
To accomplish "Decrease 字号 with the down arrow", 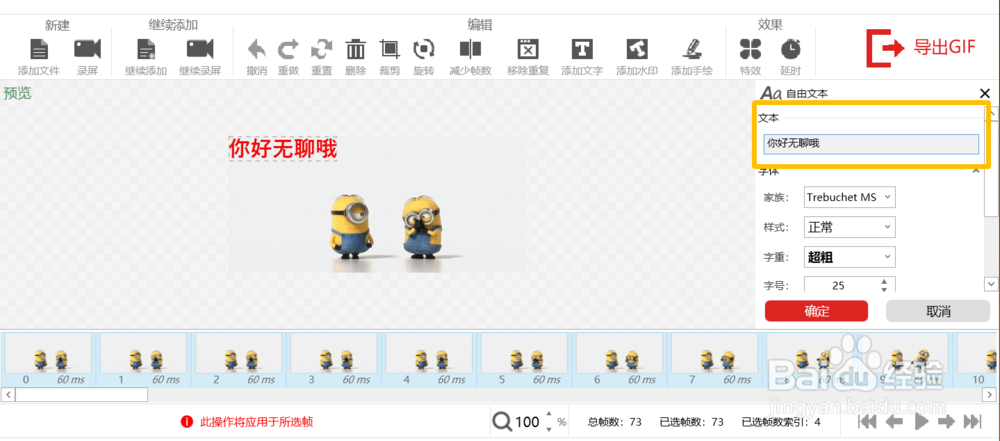I will tap(884, 289).
